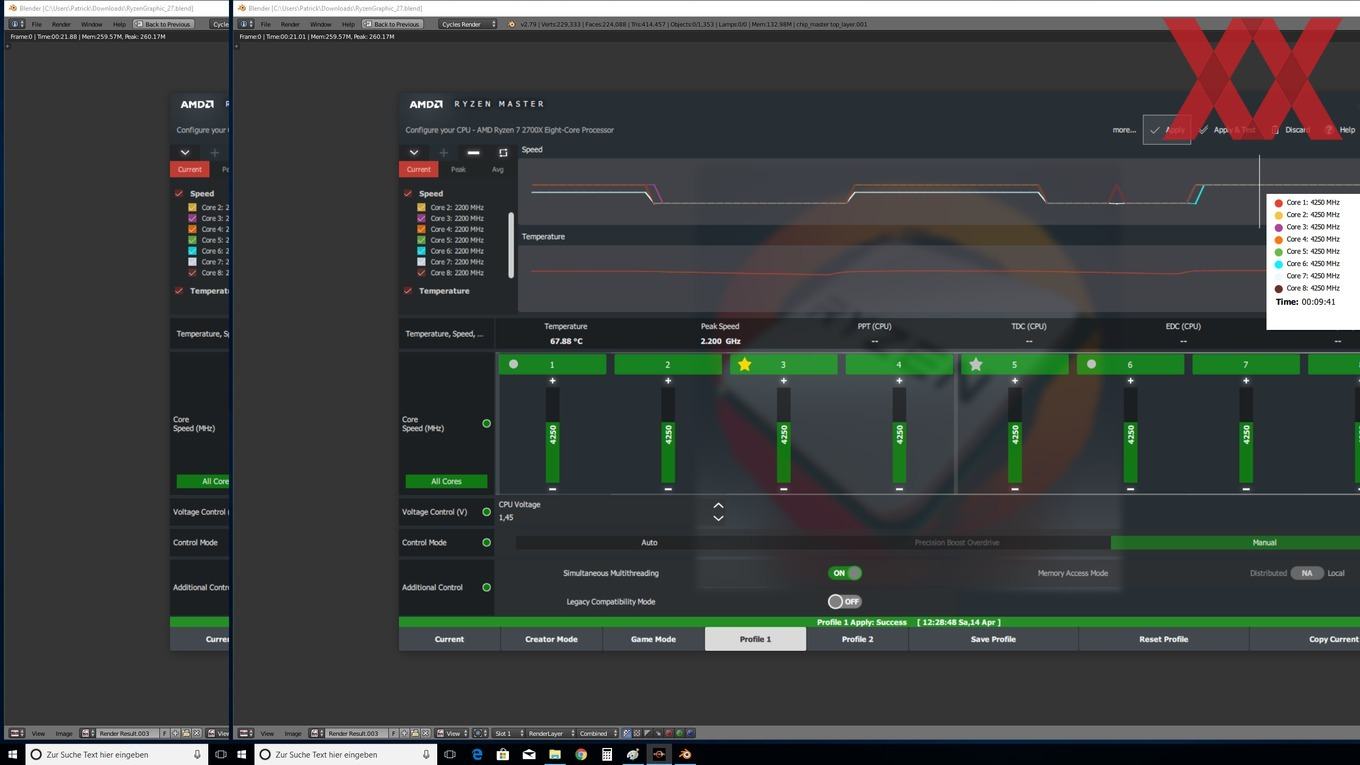This screenshot has width=1360, height=765.
Task: Select Profile 1 tab
Action: click(x=755, y=639)
